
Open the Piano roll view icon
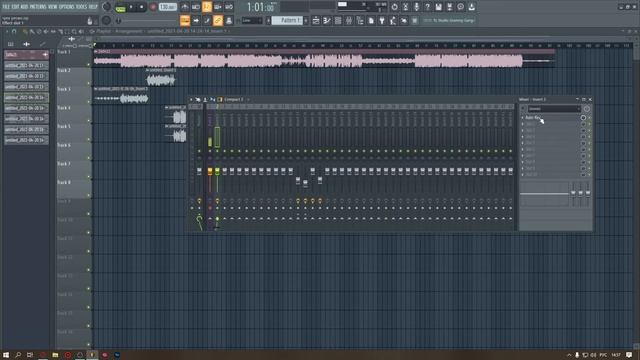tap(327, 20)
